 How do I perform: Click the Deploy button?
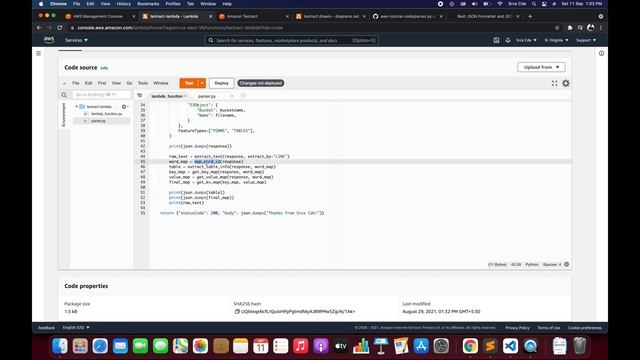[x=222, y=83]
